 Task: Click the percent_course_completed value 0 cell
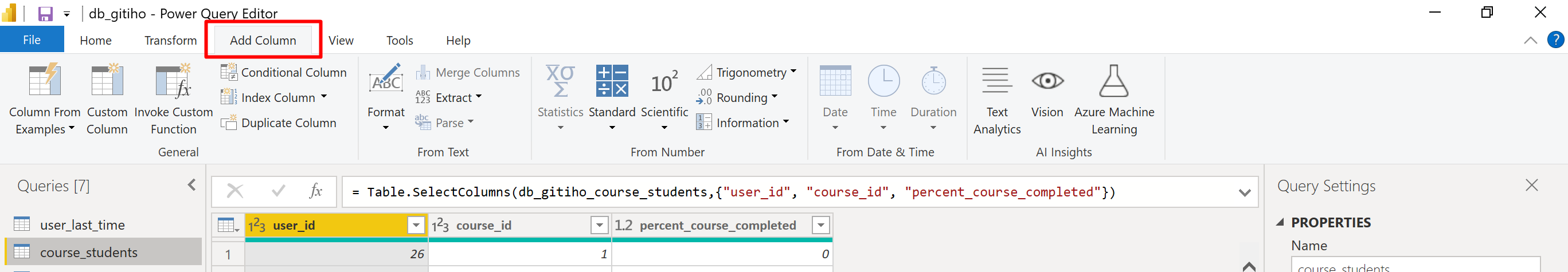(722, 254)
